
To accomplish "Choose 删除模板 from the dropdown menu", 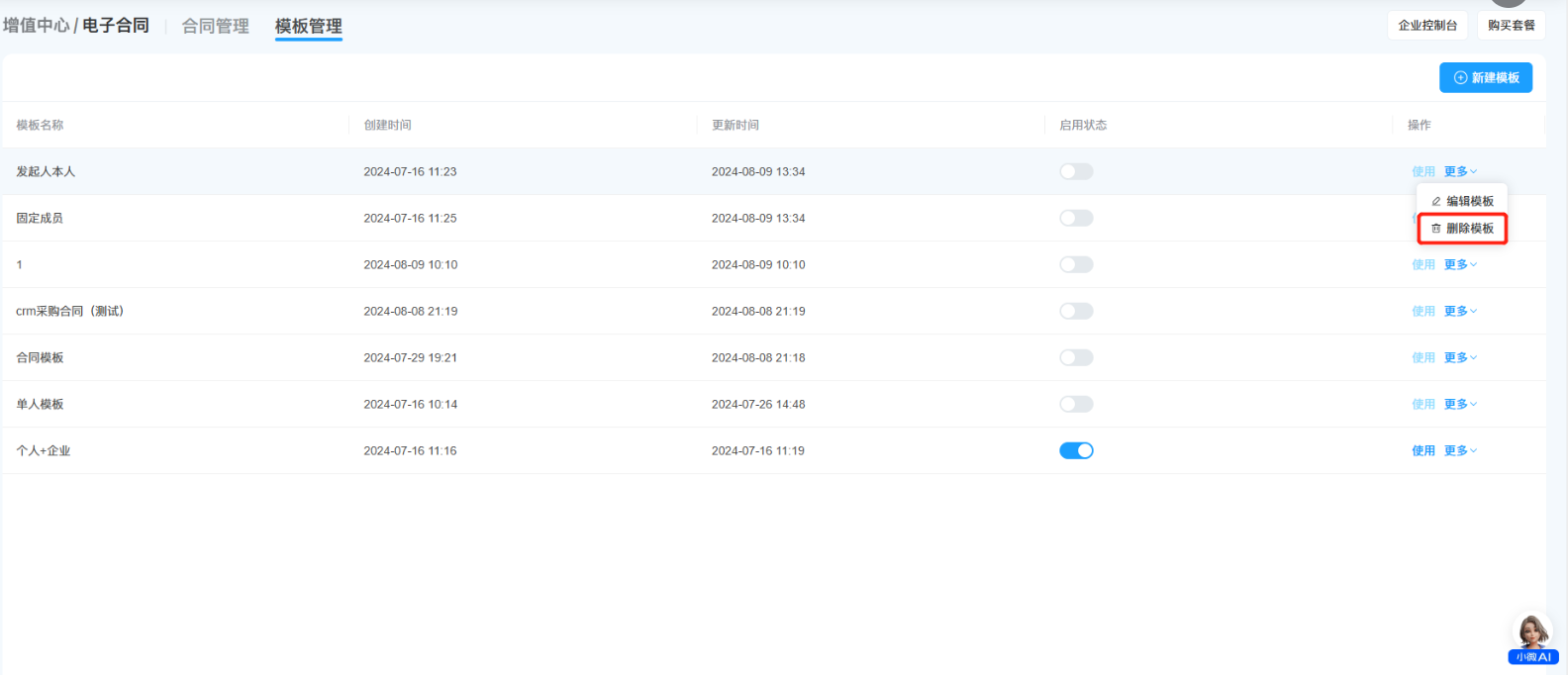I will [x=1462, y=229].
